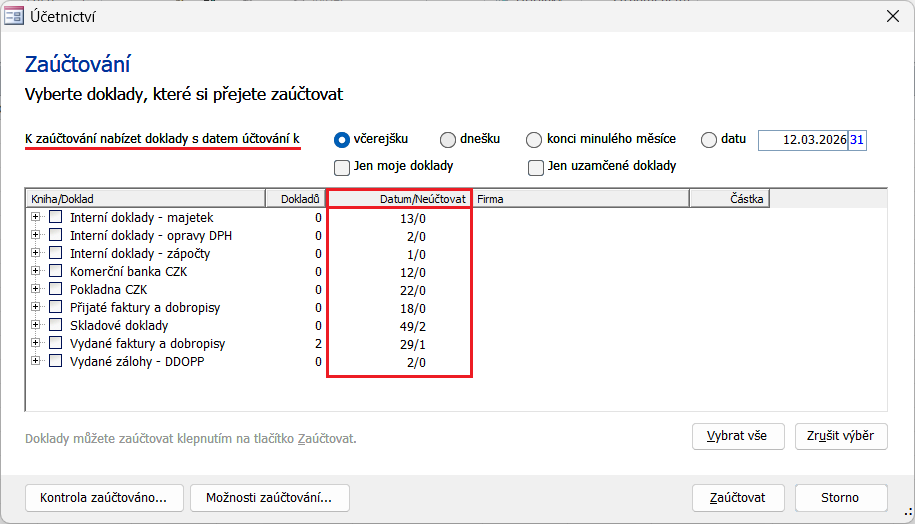The height and width of the screenshot is (524, 915).
Task: Expand the 'Interní doklady - zápočty' node
Action: tap(36, 253)
